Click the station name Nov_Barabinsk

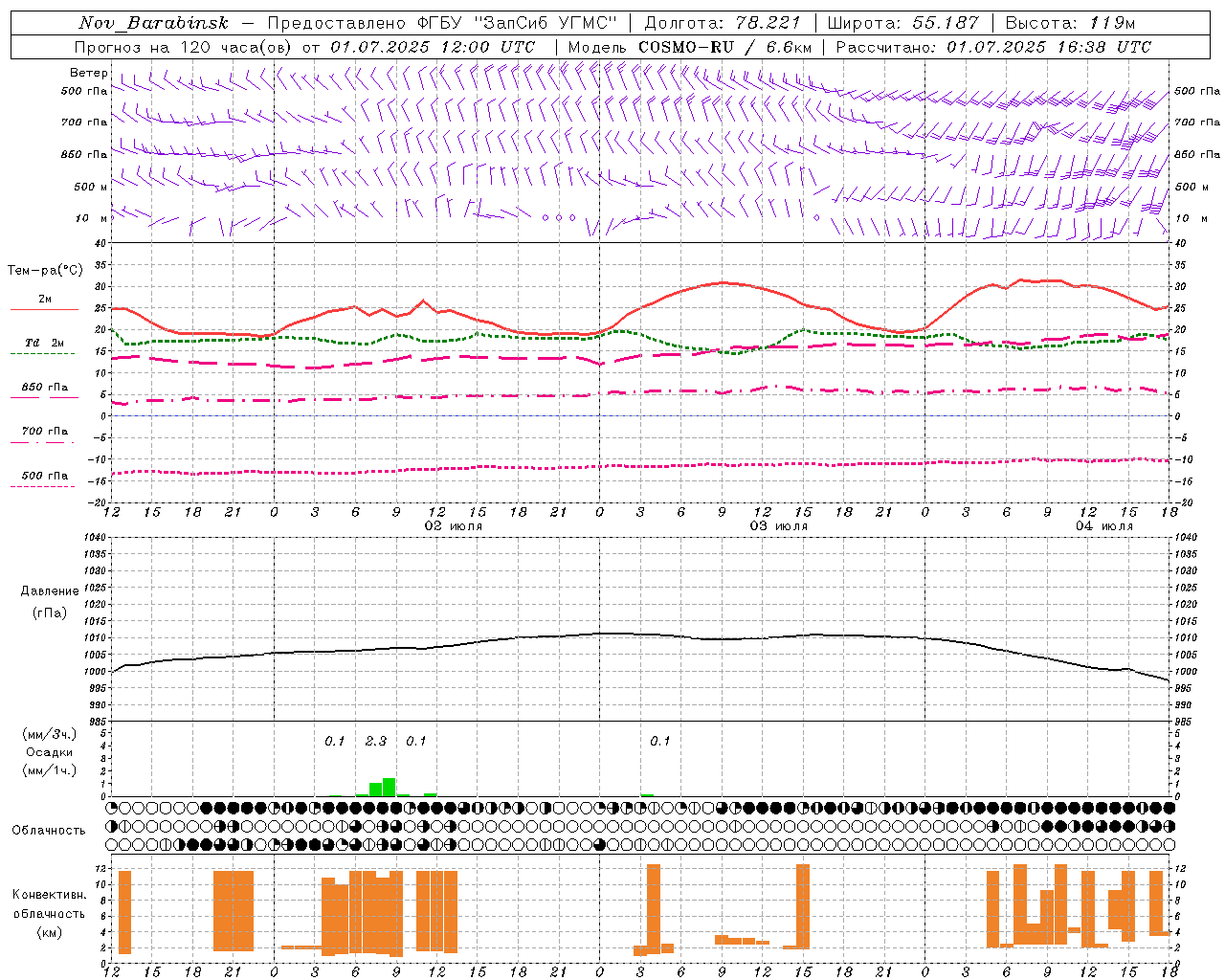pyautogui.click(x=154, y=23)
